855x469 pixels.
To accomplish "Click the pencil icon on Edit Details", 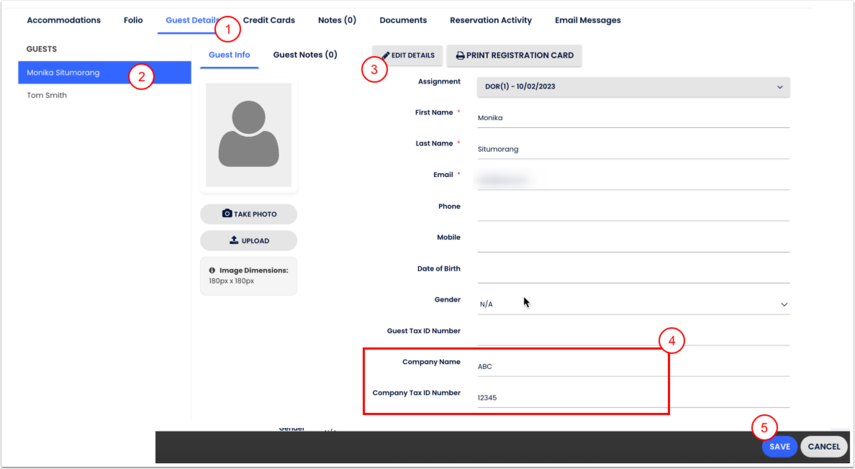I will pos(386,56).
